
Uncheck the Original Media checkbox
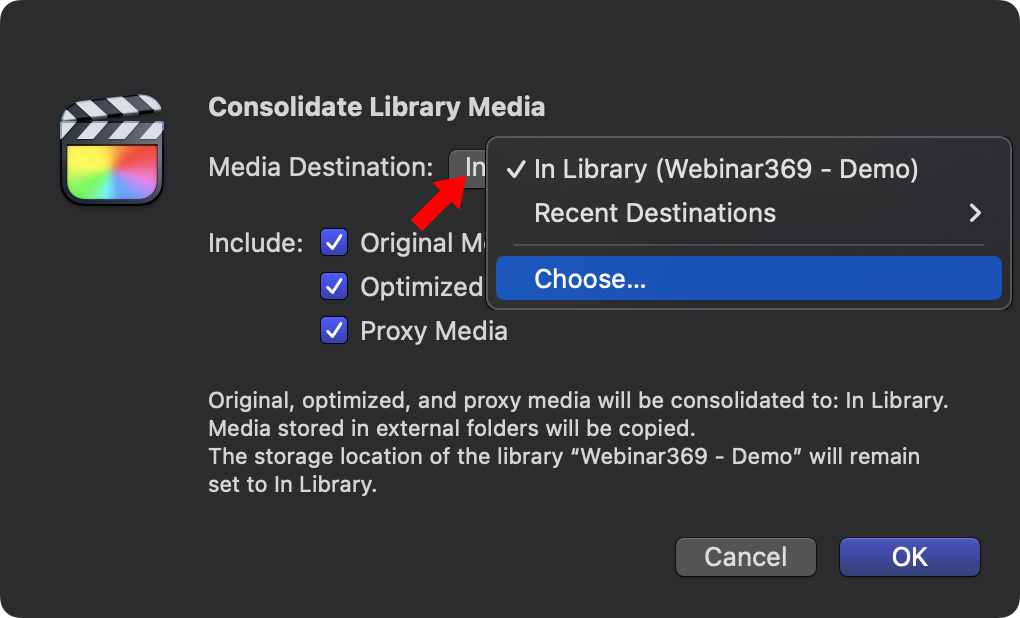point(334,242)
